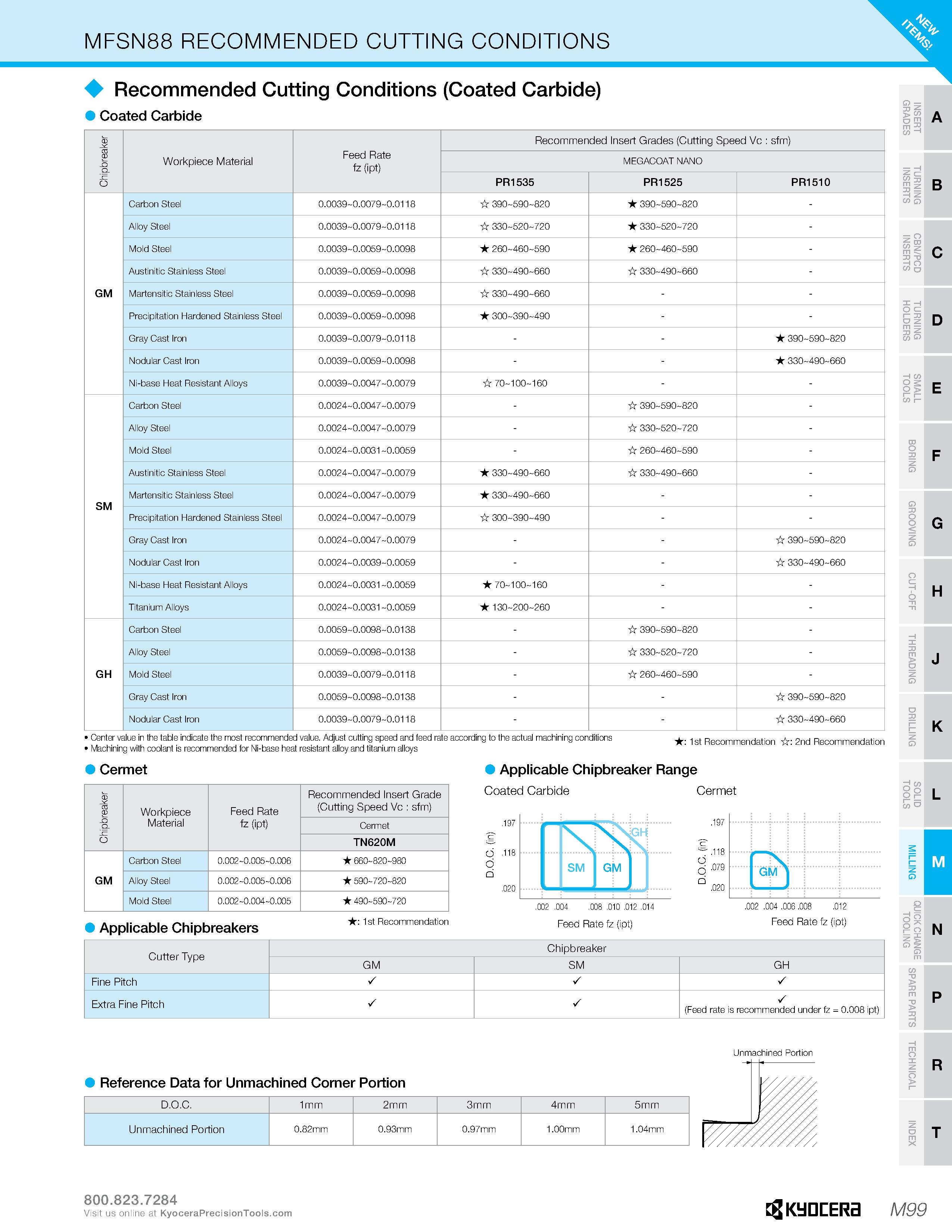Click the feed rate 0.0039~0.0047~0.0079

(367, 383)
